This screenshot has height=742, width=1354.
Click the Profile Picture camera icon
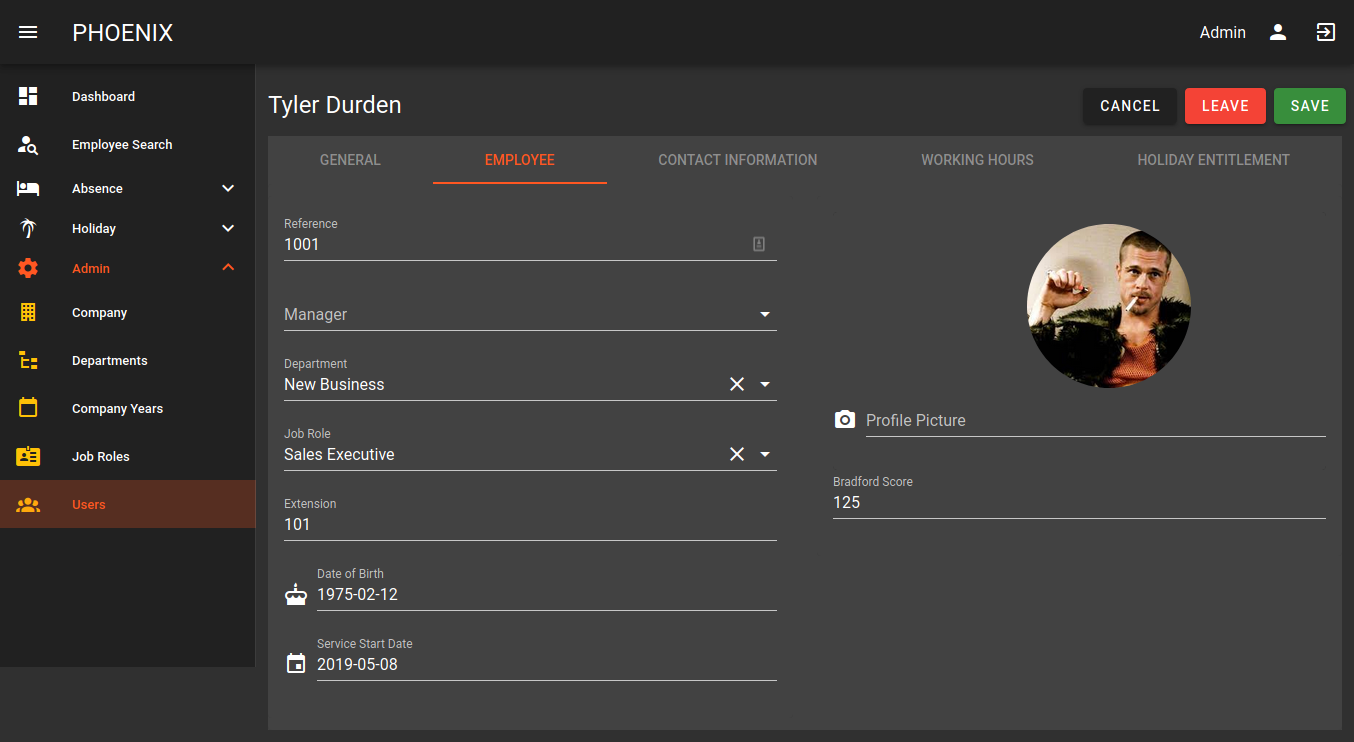click(x=845, y=420)
